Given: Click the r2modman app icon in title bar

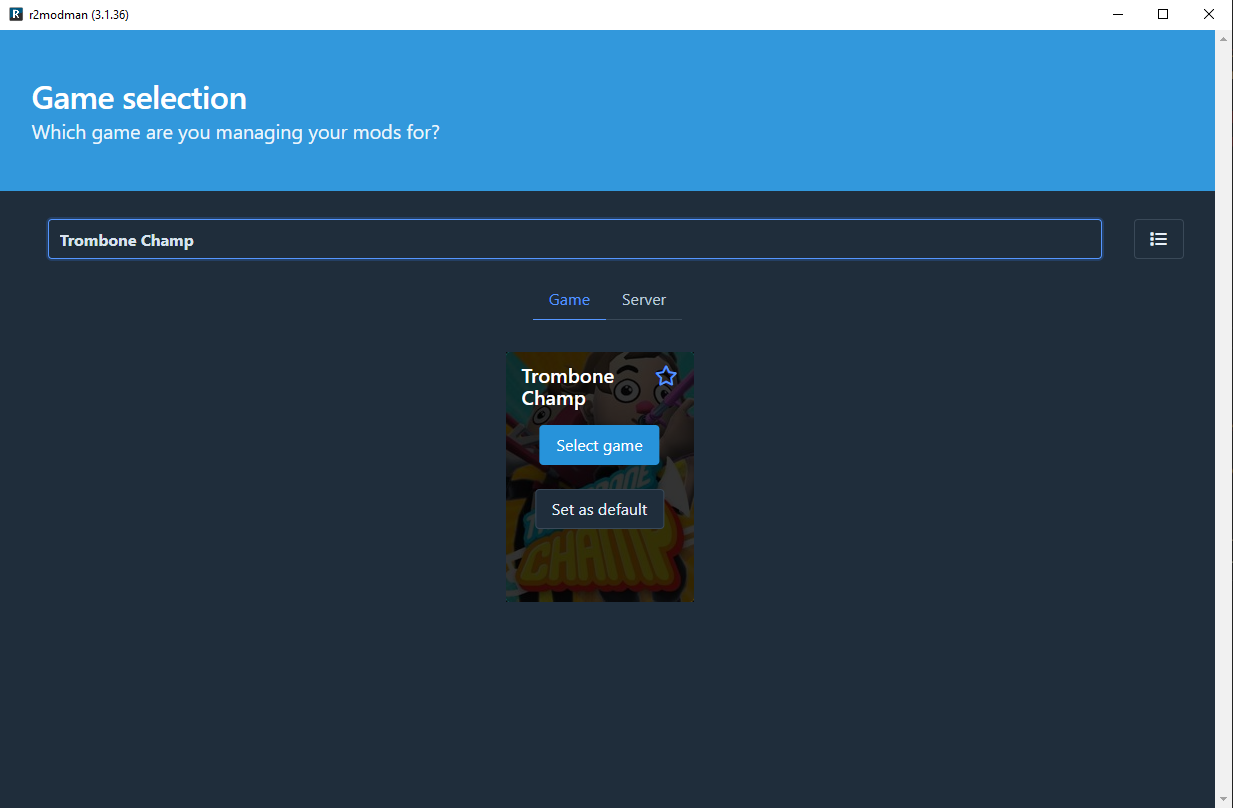Looking at the screenshot, I should click(16, 15).
